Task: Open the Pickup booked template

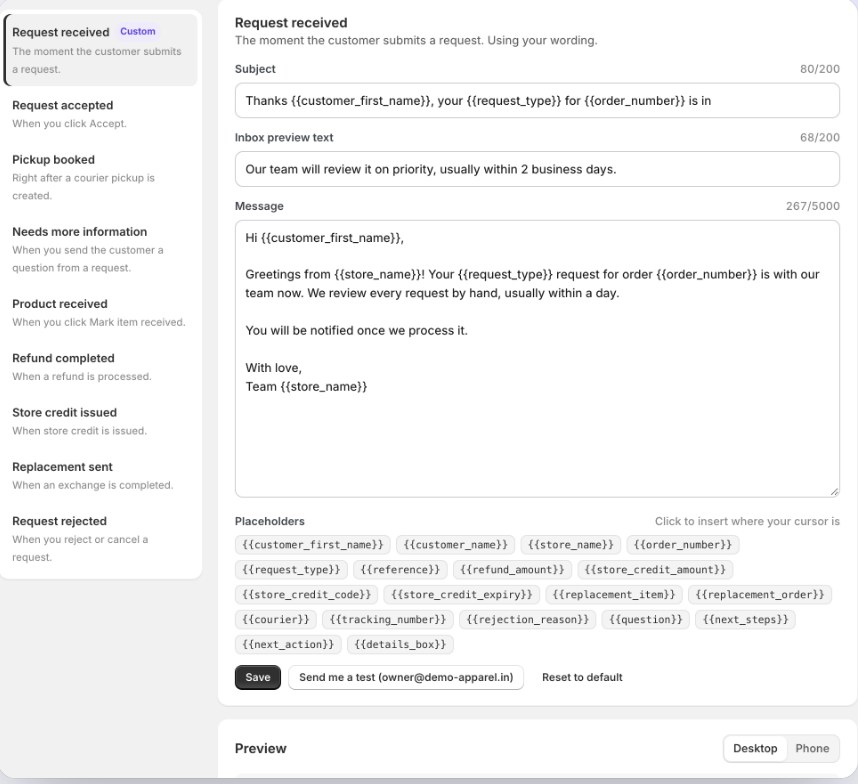Action: coord(101,177)
